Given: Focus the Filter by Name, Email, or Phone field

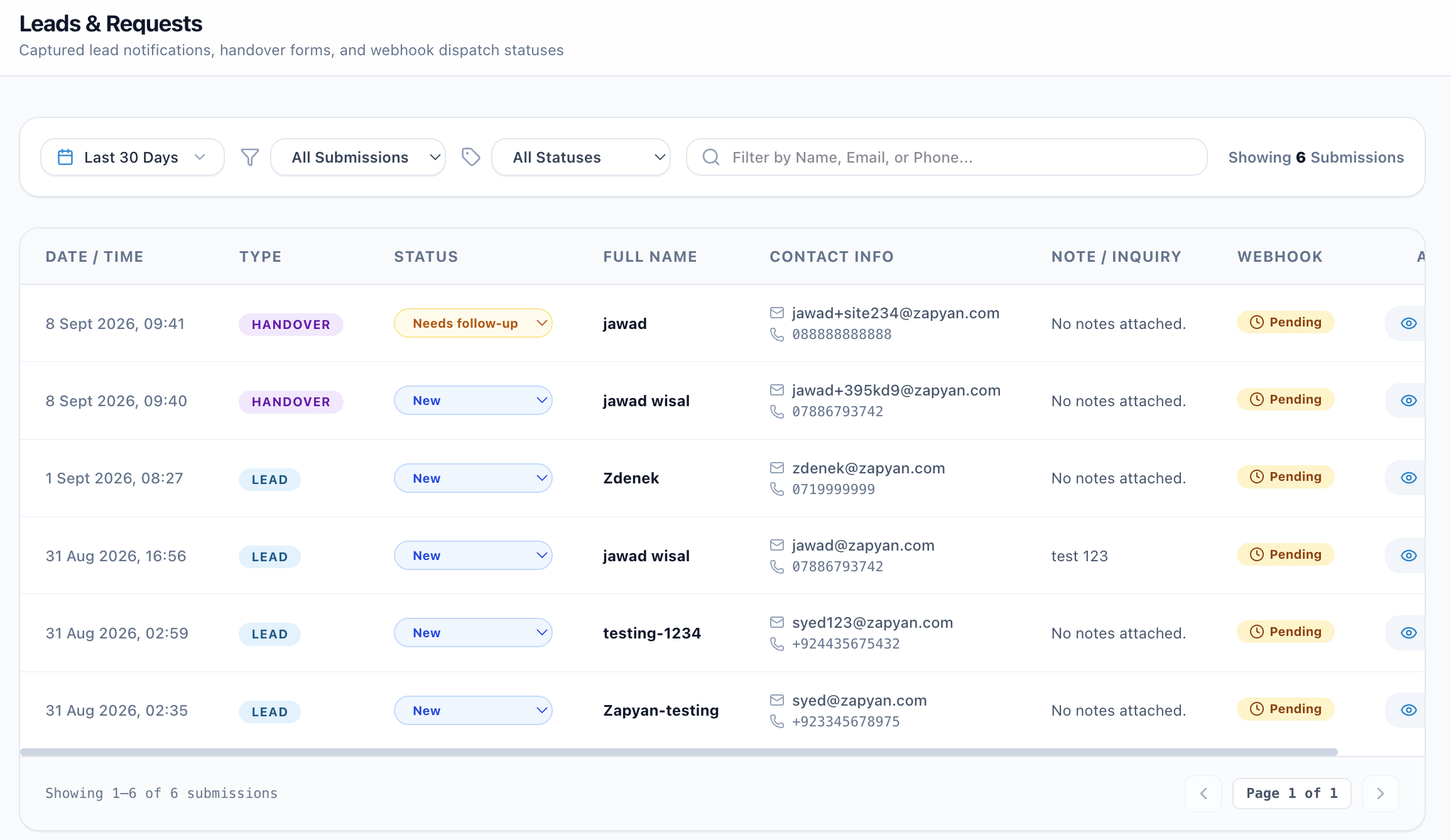Looking at the screenshot, I should pos(947,157).
